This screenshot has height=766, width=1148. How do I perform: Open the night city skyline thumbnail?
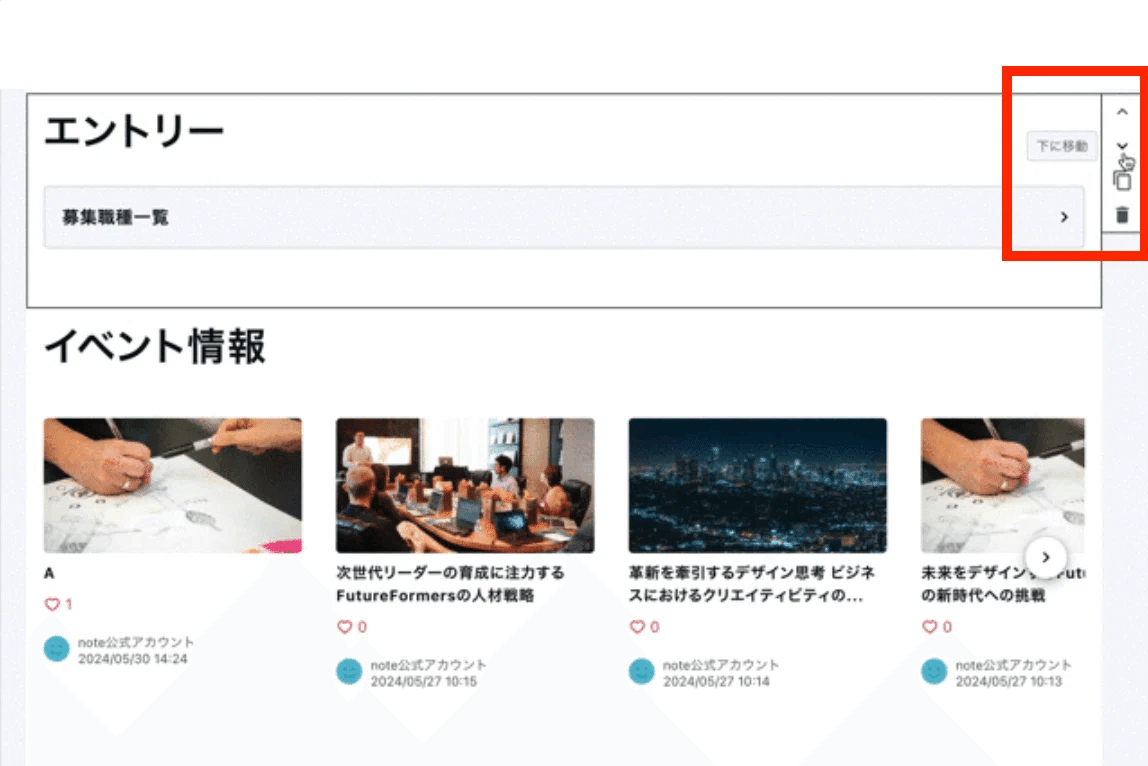(758, 486)
